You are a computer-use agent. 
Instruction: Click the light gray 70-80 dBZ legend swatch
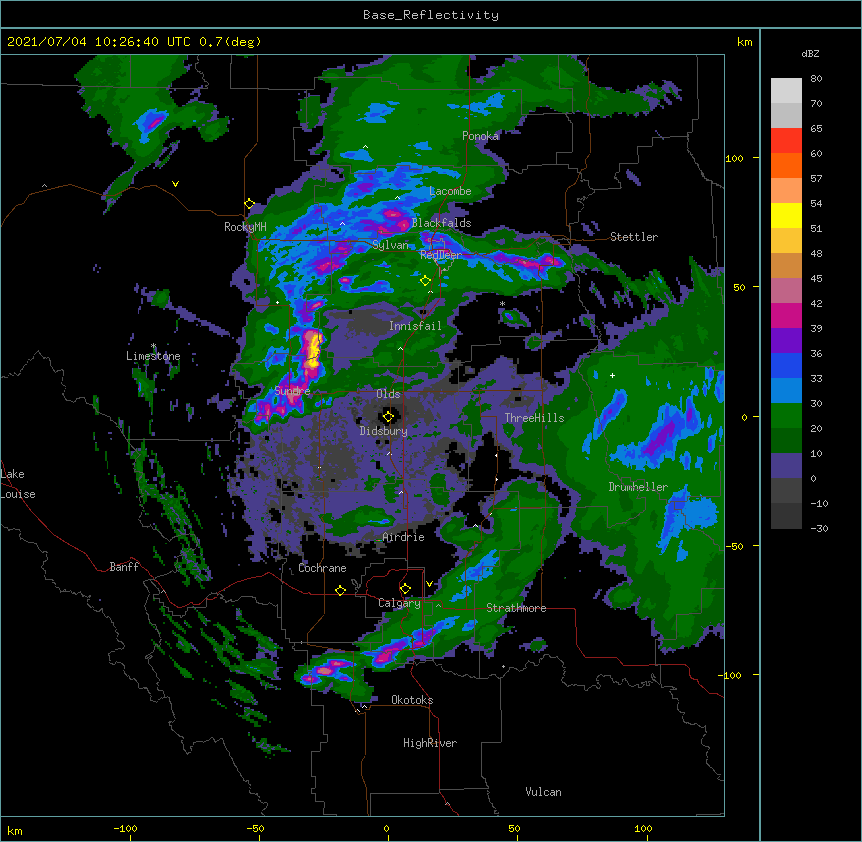786,90
